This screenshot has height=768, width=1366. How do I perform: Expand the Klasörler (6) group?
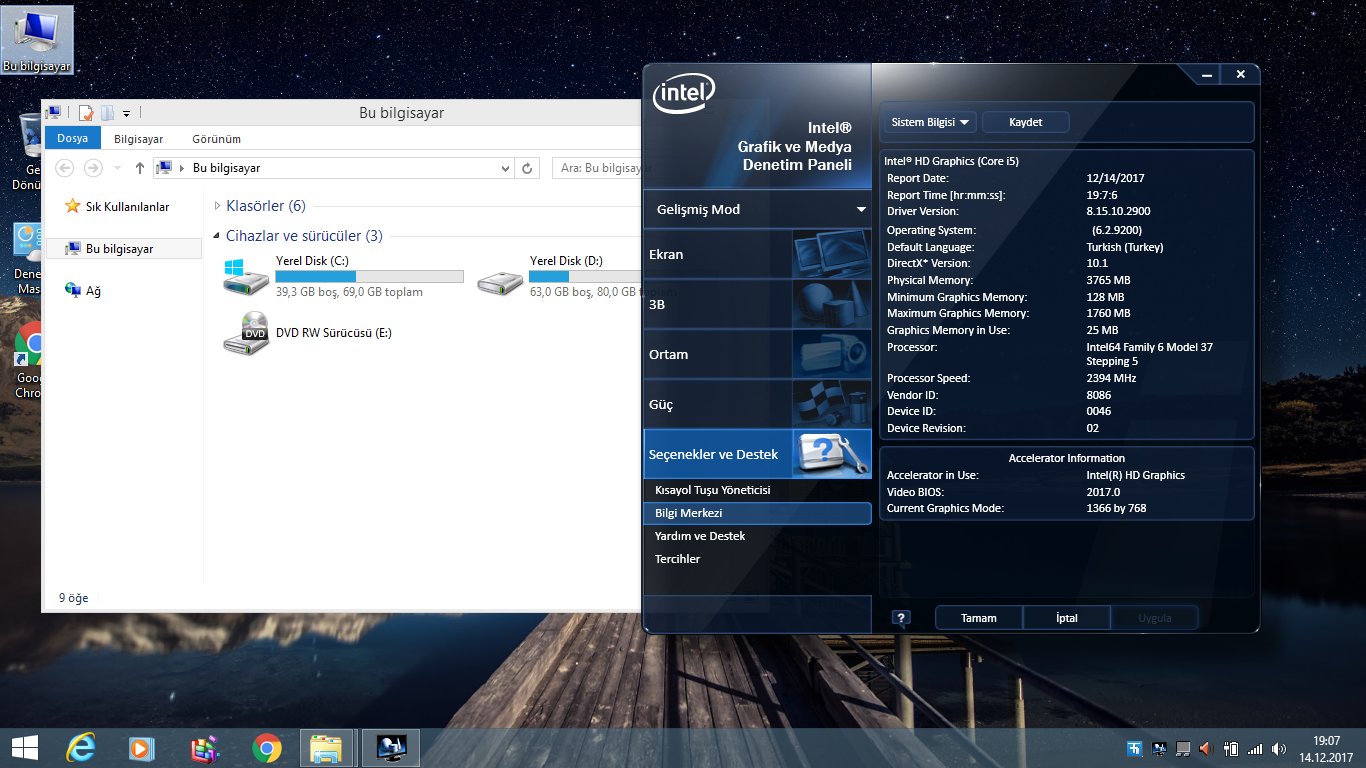point(218,206)
